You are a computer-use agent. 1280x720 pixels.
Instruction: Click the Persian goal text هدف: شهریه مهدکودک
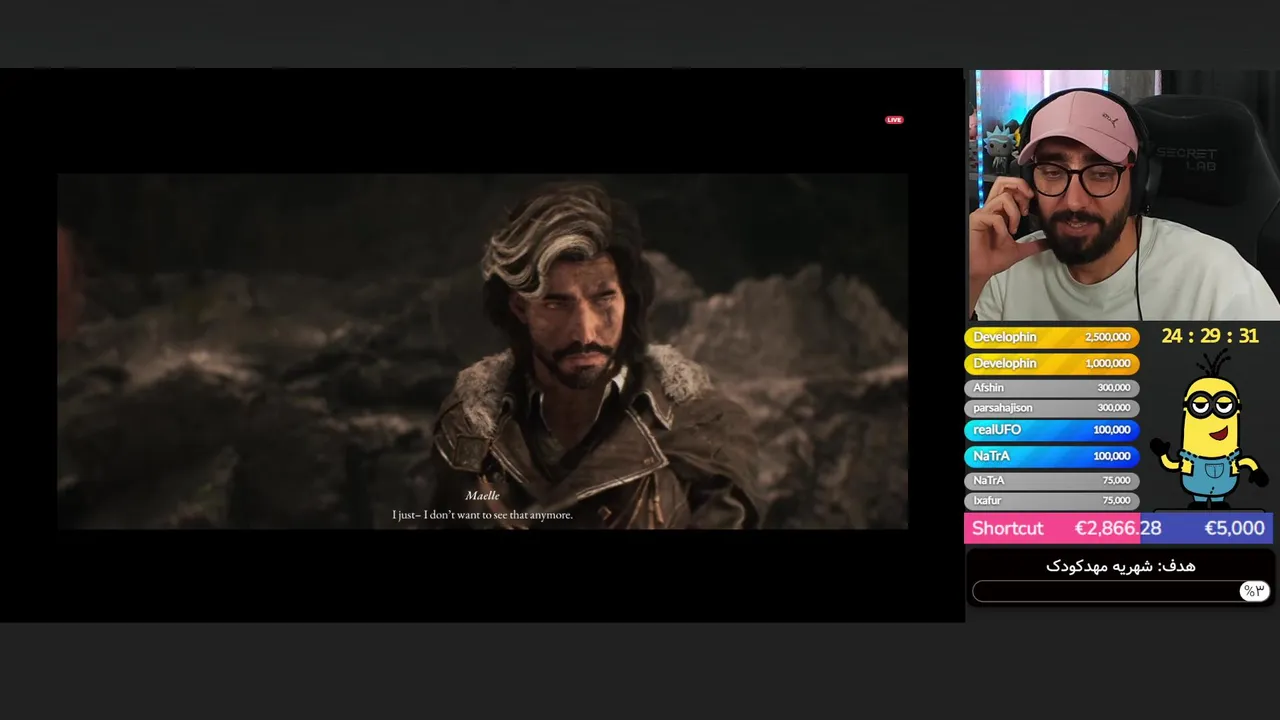pos(1120,566)
